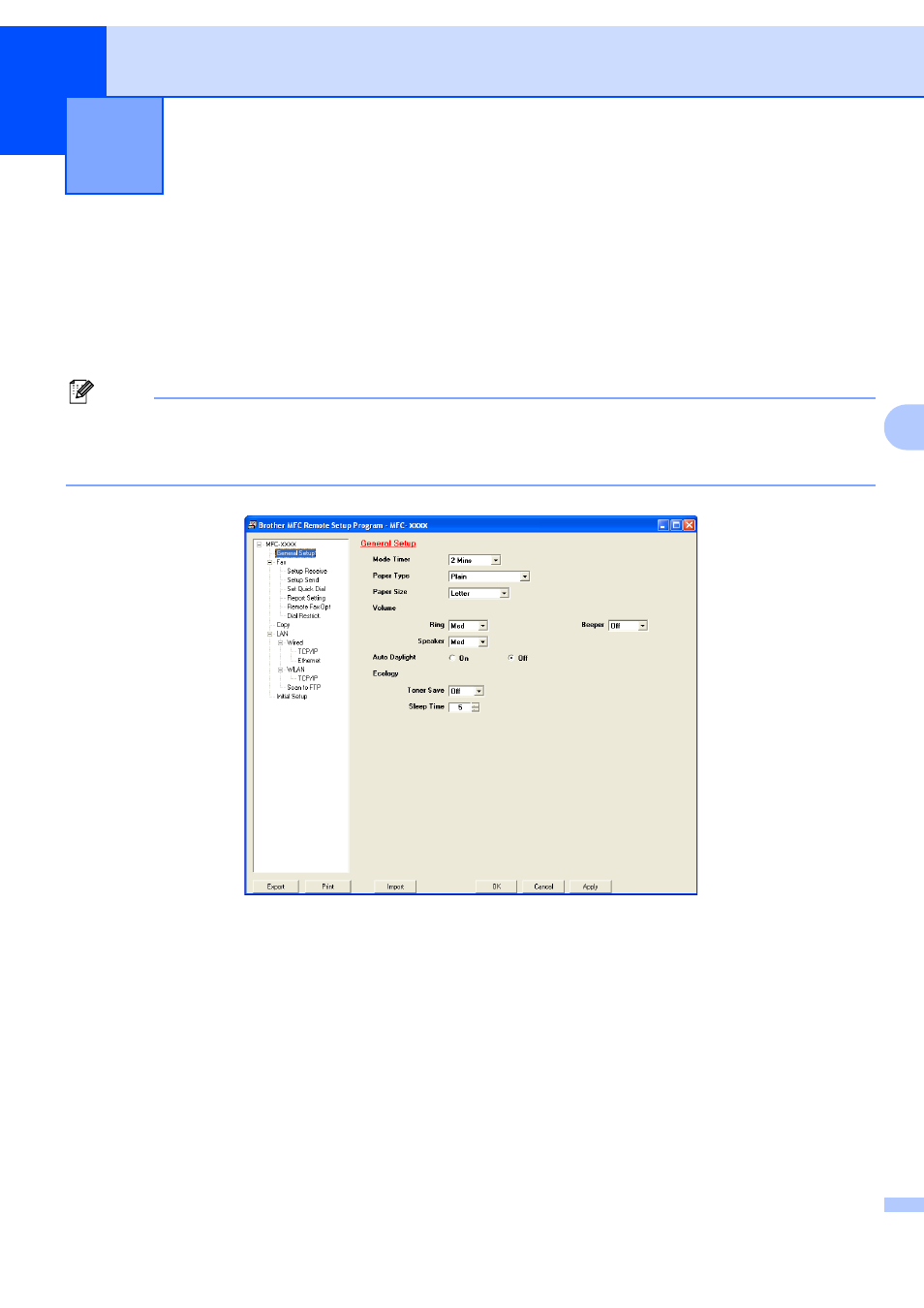
Task: Collapse the MFC-xxxx root tree node
Action: 260,545
